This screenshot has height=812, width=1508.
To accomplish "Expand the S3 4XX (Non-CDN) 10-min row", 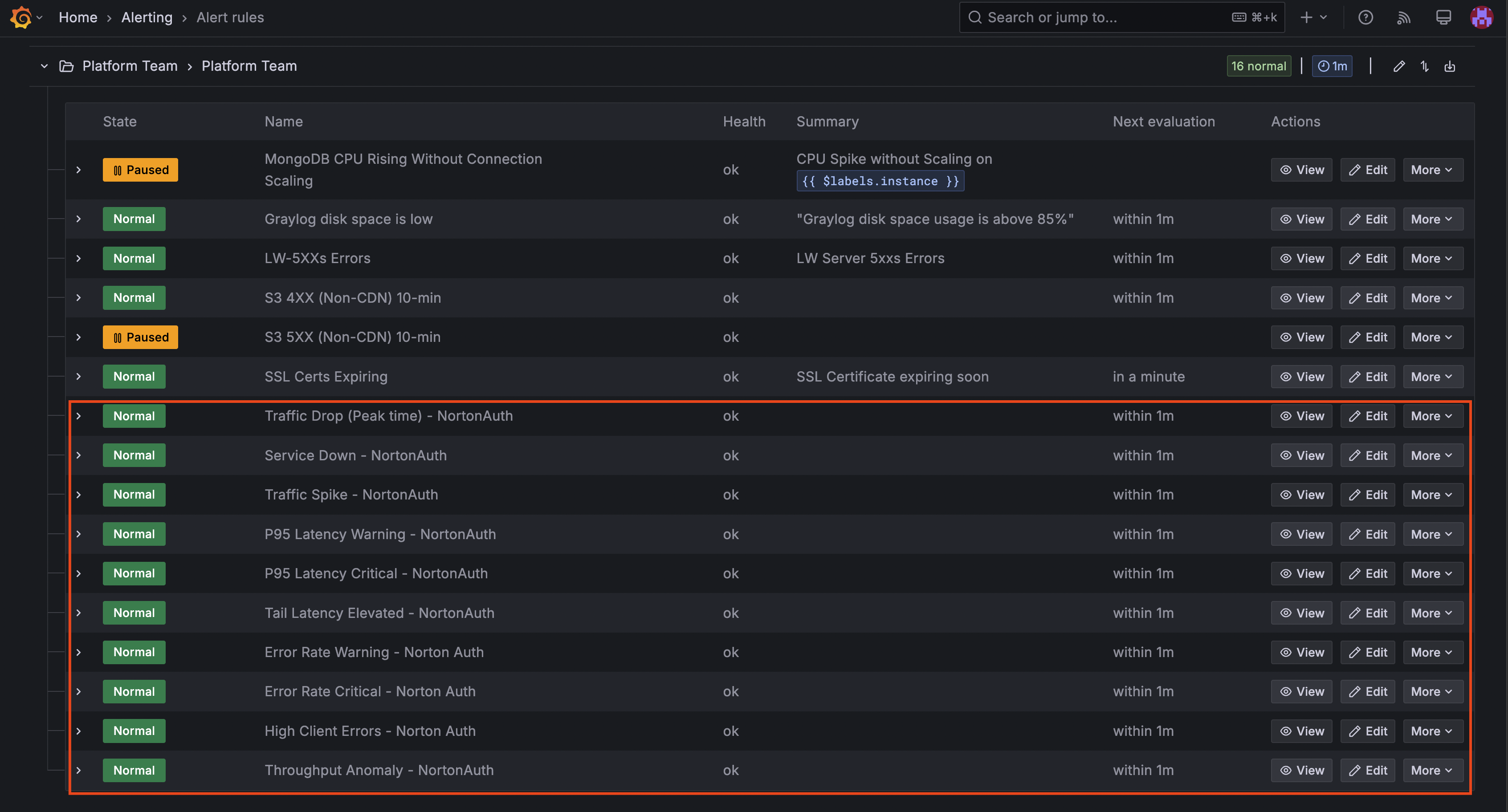I will tap(78, 298).
